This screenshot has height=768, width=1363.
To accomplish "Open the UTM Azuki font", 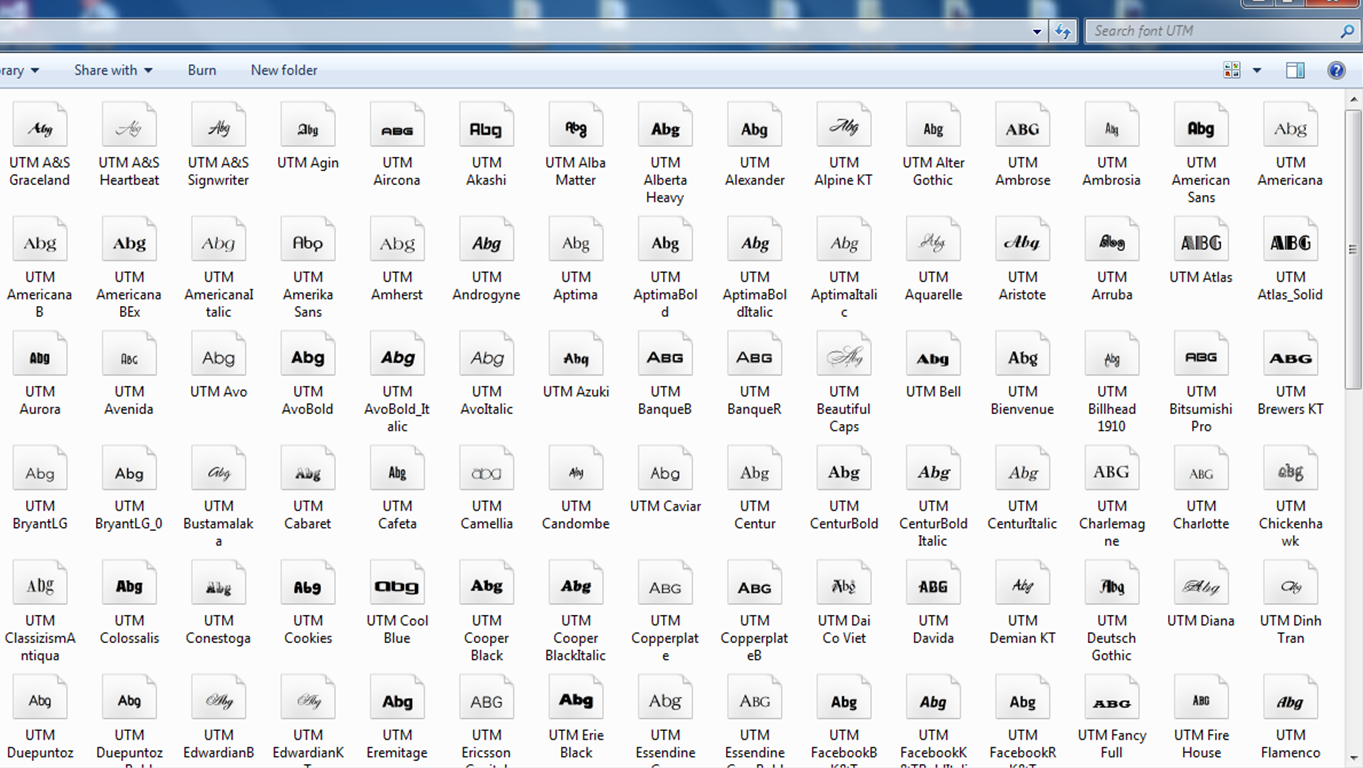I will coord(575,370).
